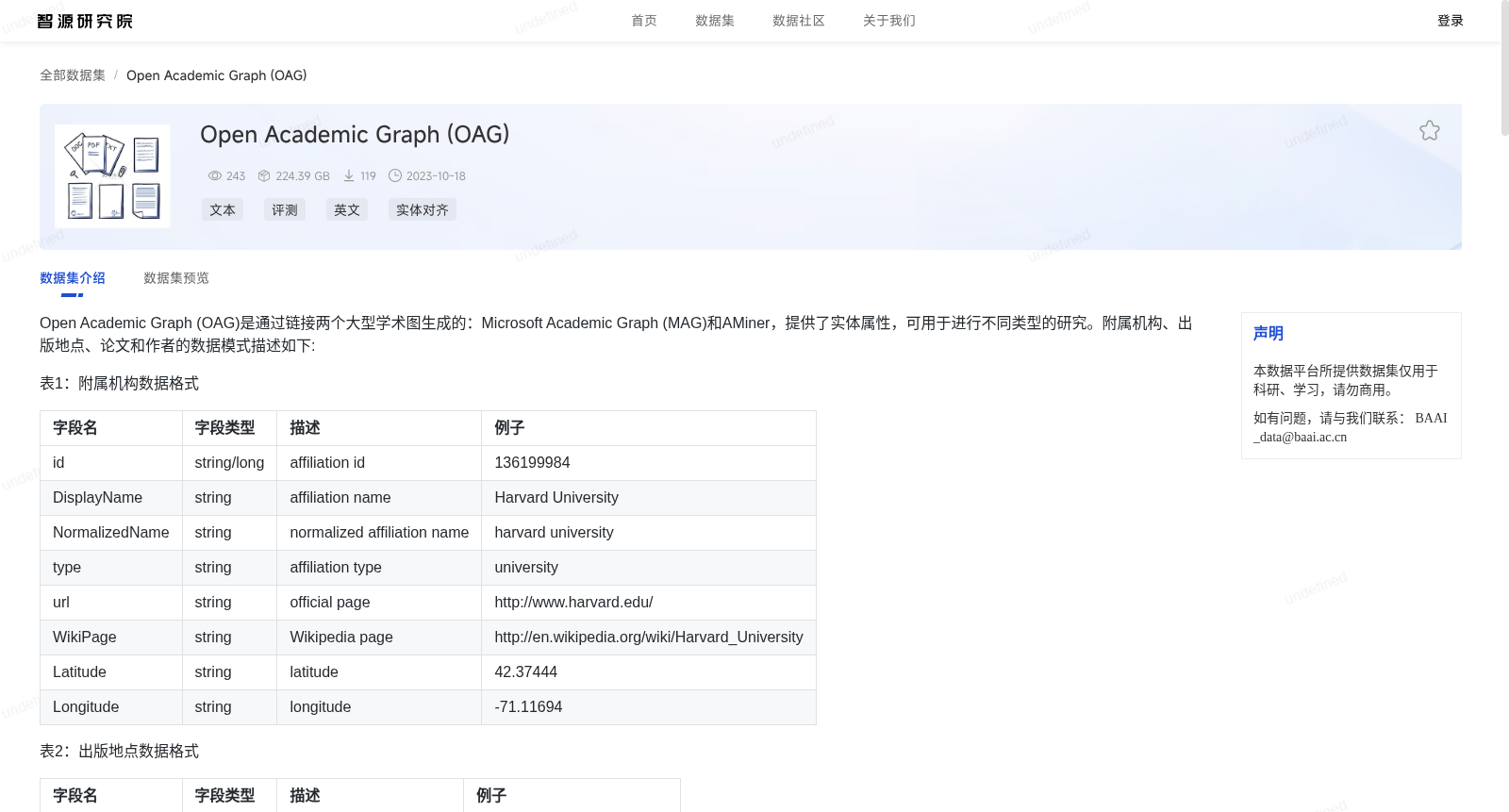Click the 2023-10-18 date text

[x=436, y=176]
